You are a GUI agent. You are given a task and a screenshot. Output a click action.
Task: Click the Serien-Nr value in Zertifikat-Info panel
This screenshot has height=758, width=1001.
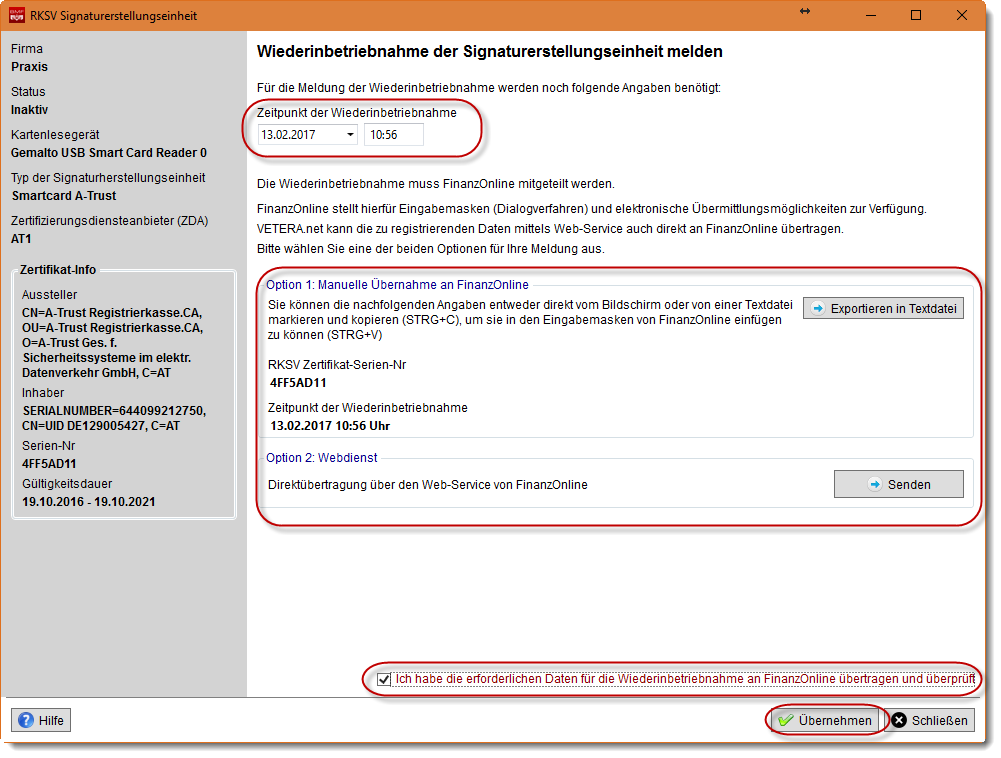coord(50,464)
